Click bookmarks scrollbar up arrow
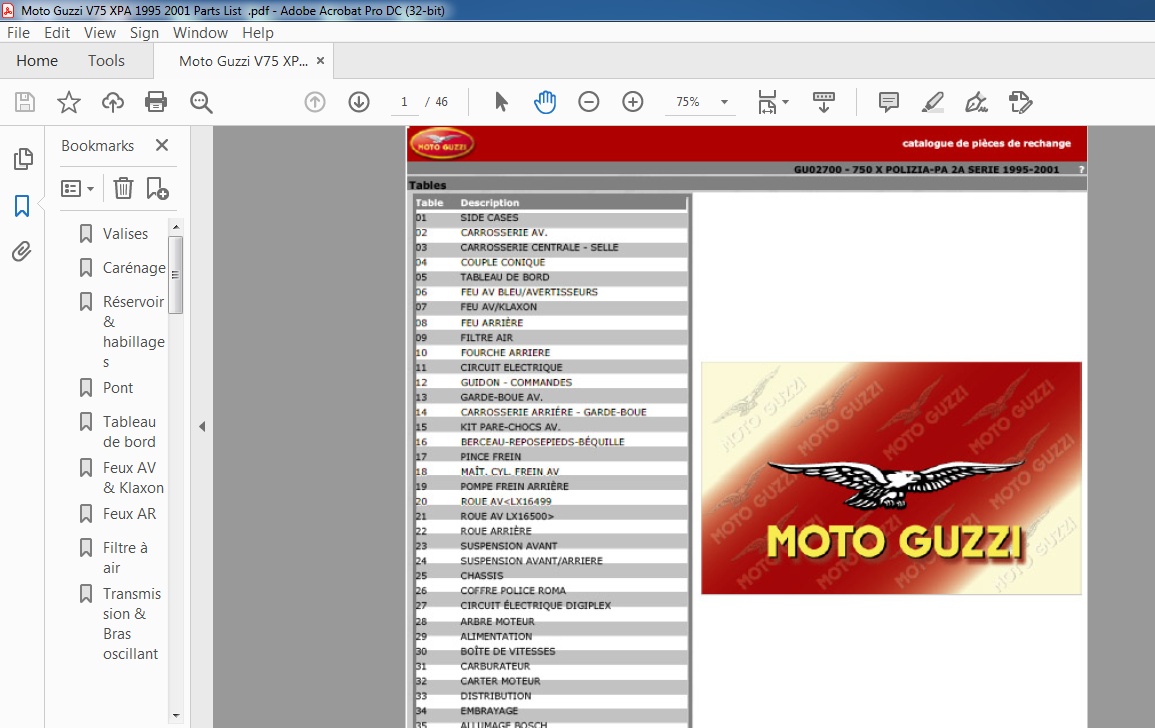Screen dimensions: 1155x728 [x=175, y=226]
